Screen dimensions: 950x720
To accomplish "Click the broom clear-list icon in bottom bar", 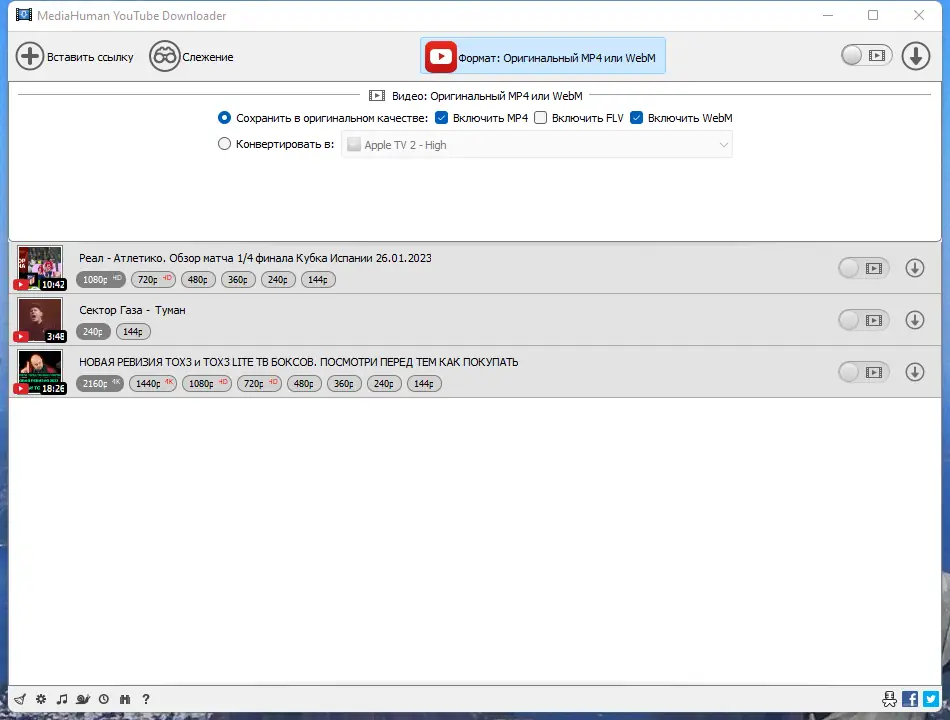I will pyautogui.click(x=20, y=699).
